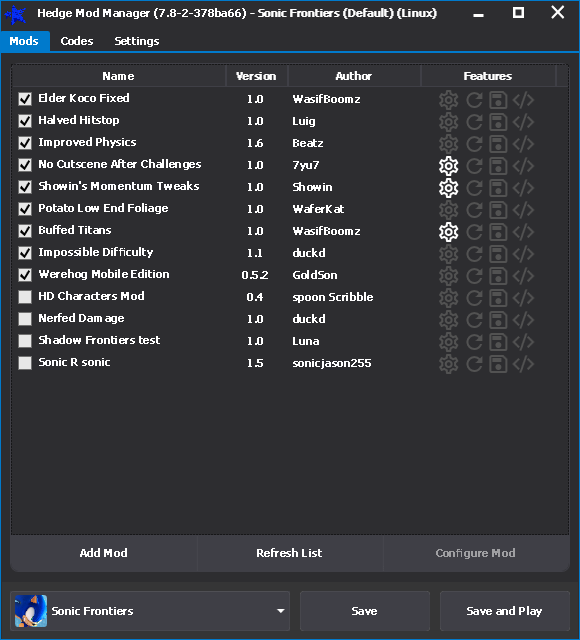The height and width of the screenshot is (640, 580).
Task: Select the Mods tab
Action: (24, 41)
